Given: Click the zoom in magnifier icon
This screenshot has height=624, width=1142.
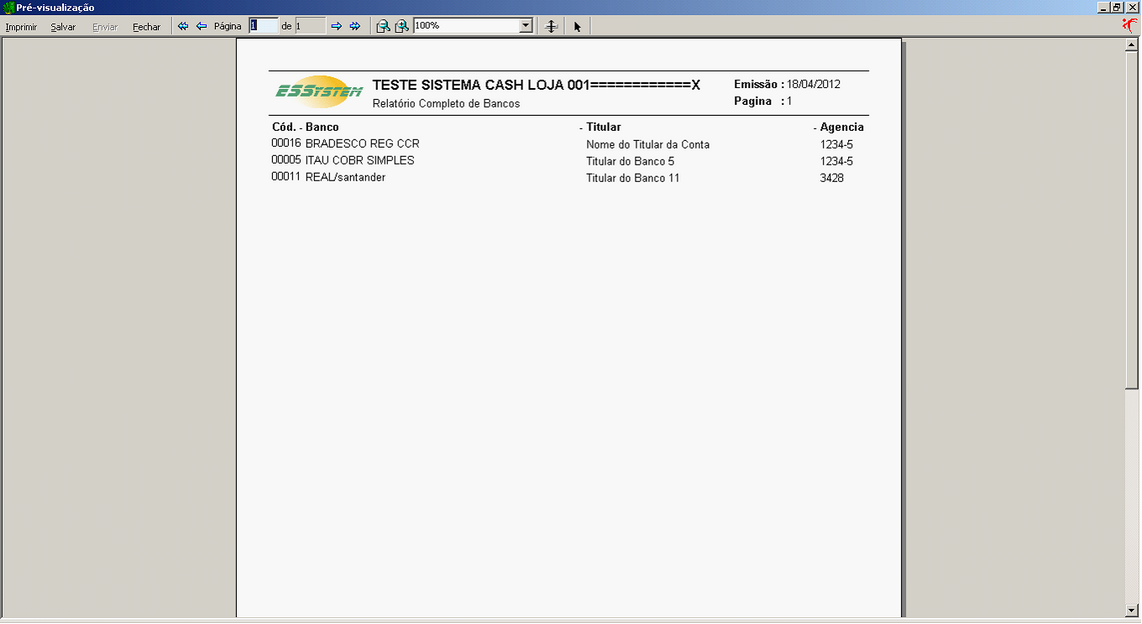Looking at the screenshot, I should point(401,26).
